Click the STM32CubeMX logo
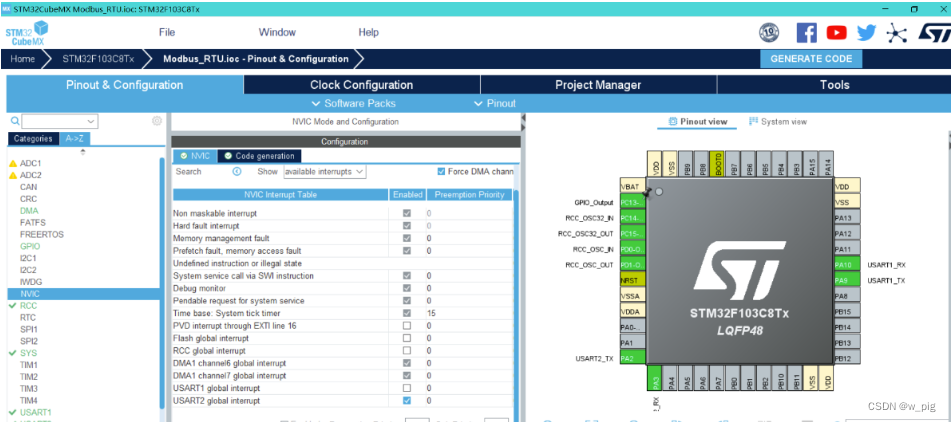 pyautogui.click(x=27, y=33)
